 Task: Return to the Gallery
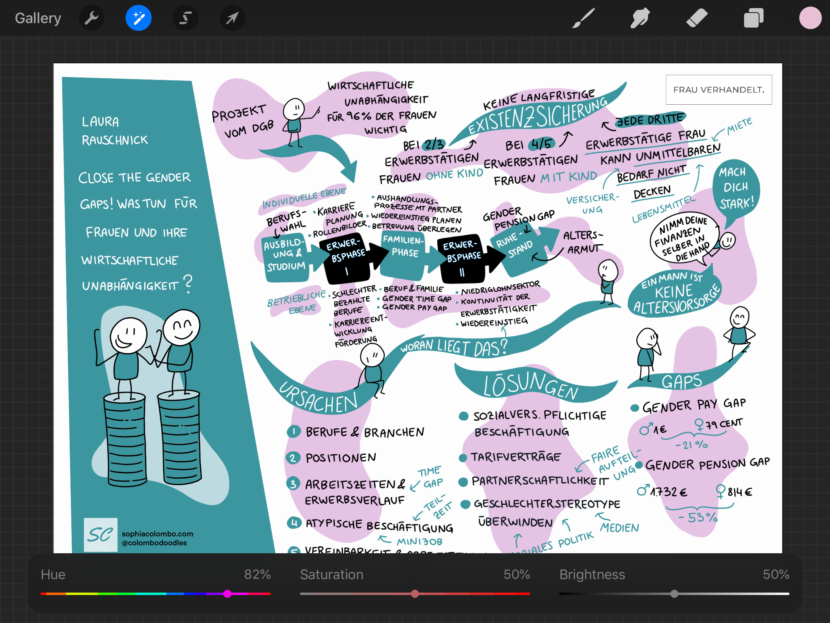click(38, 18)
